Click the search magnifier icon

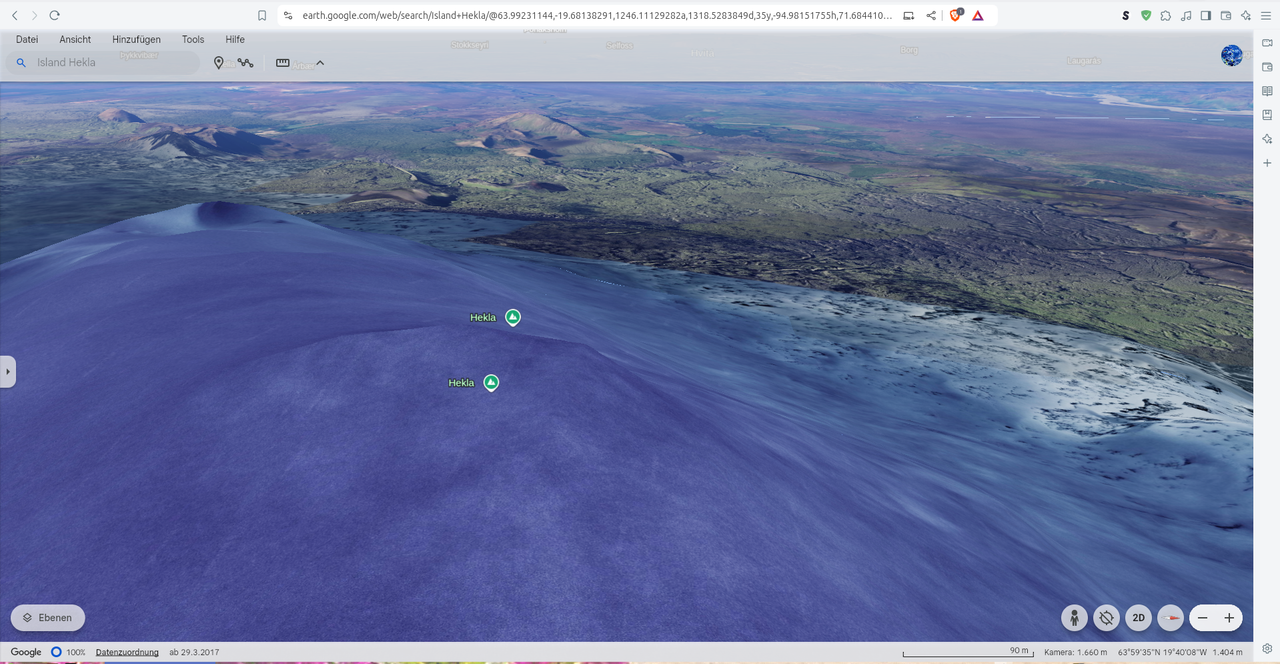(x=21, y=62)
